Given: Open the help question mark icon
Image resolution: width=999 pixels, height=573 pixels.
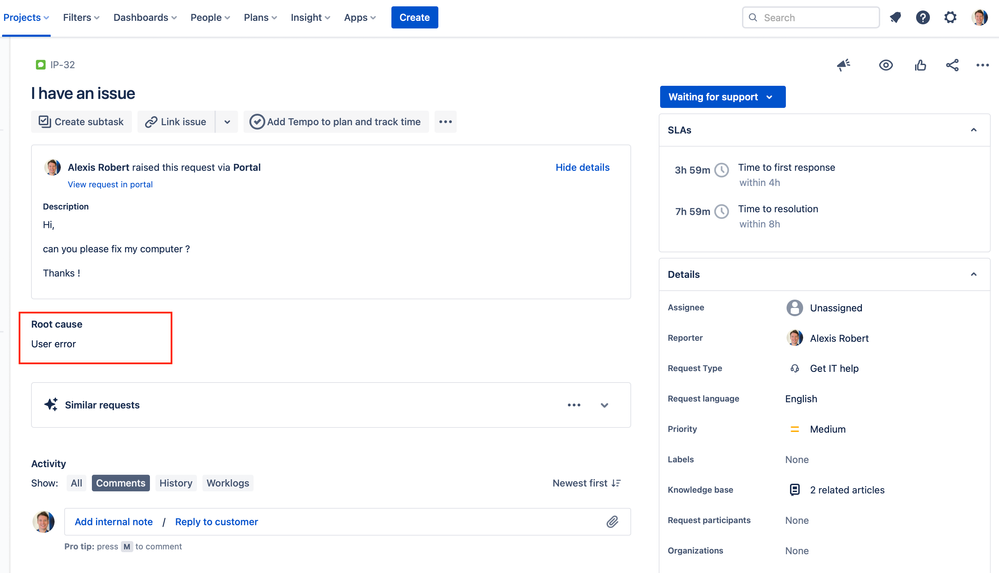Looking at the screenshot, I should pos(923,18).
